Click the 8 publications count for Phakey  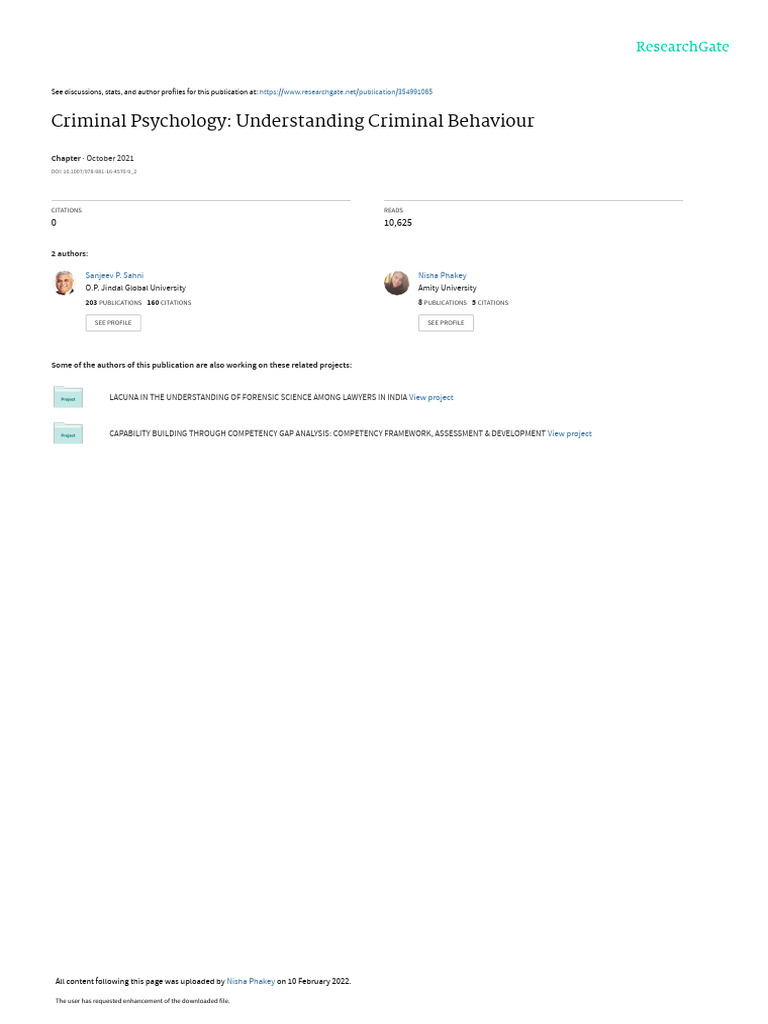pyautogui.click(x=443, y=302)
